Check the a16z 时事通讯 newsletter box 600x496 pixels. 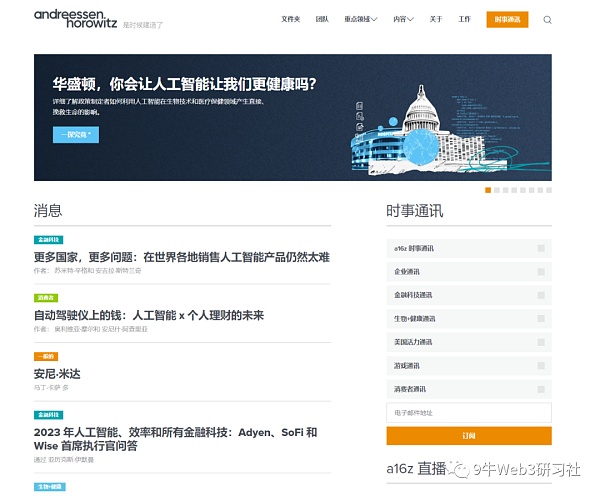541,248
